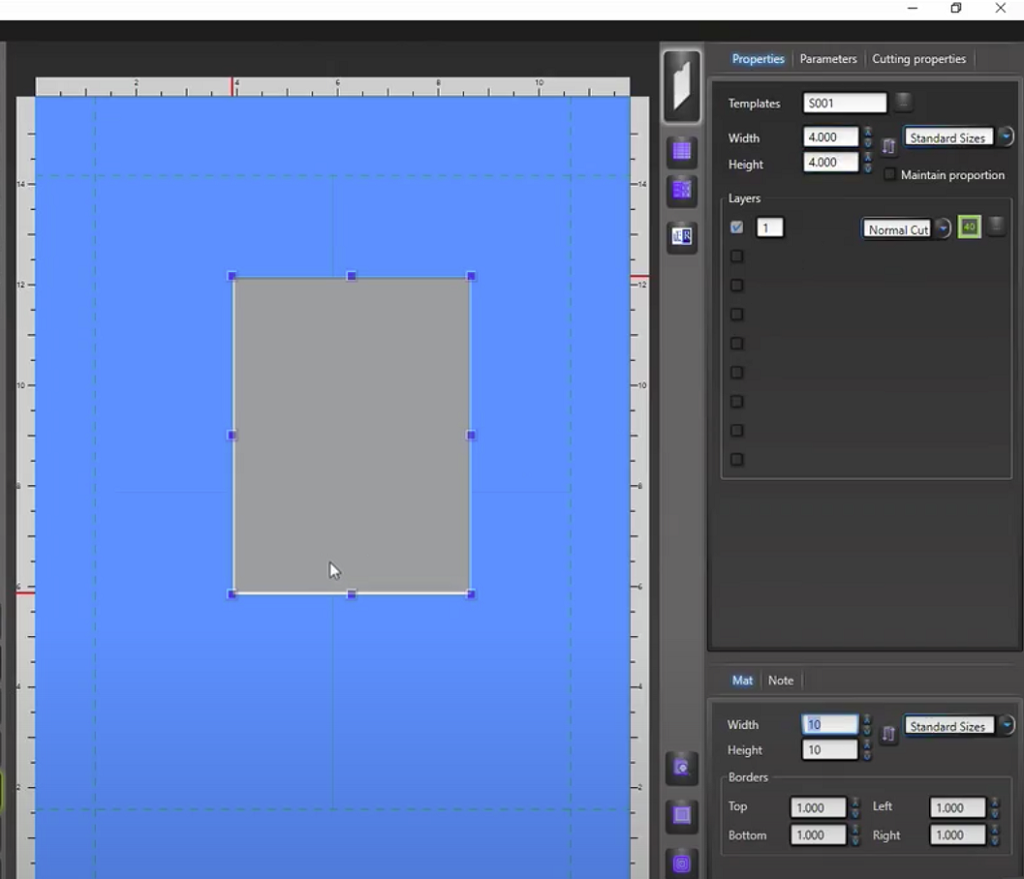Image resolution: width=1024 pixels, height=879 pixels.
Task: Enable the Maintain proportion checkbox
Action: (889, 175)
